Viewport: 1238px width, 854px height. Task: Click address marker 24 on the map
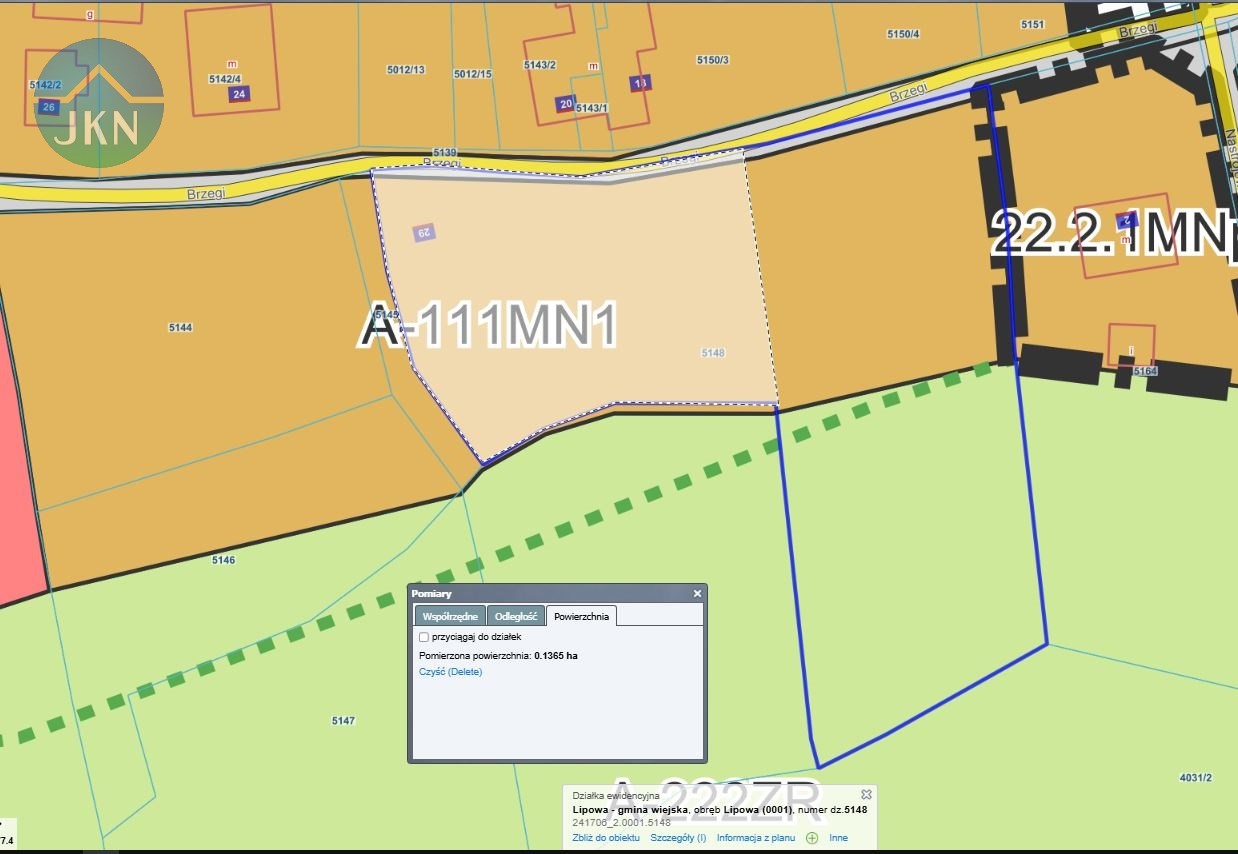click(x=238, y=94)
